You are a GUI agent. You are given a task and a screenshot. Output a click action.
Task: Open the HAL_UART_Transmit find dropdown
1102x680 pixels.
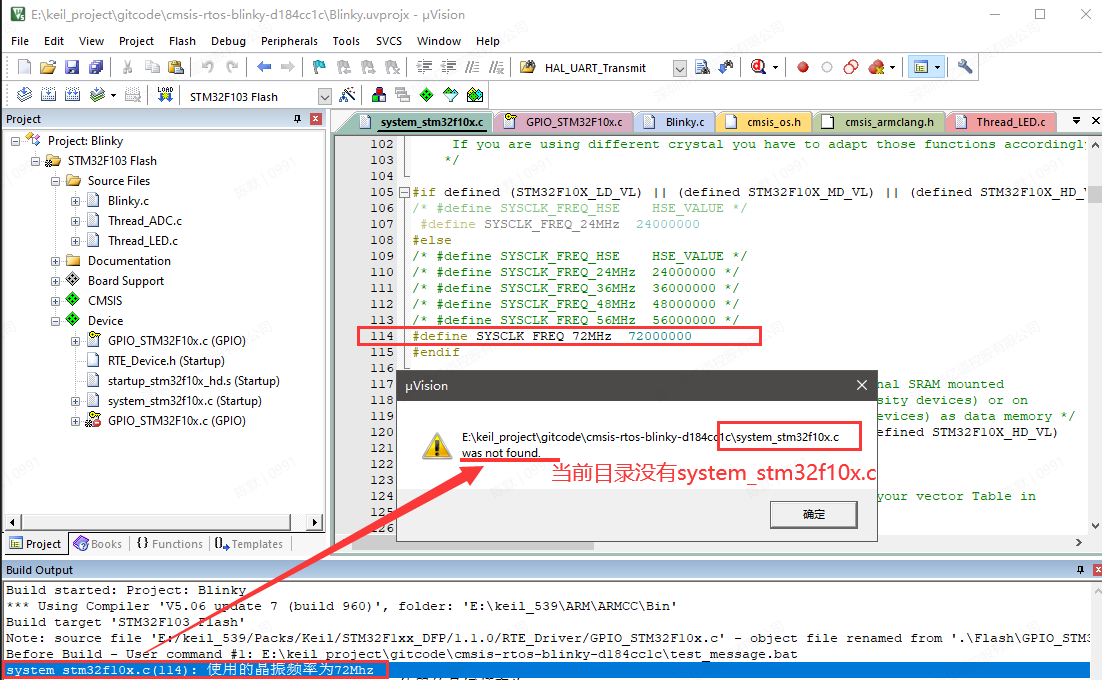(x=679, y=68)
